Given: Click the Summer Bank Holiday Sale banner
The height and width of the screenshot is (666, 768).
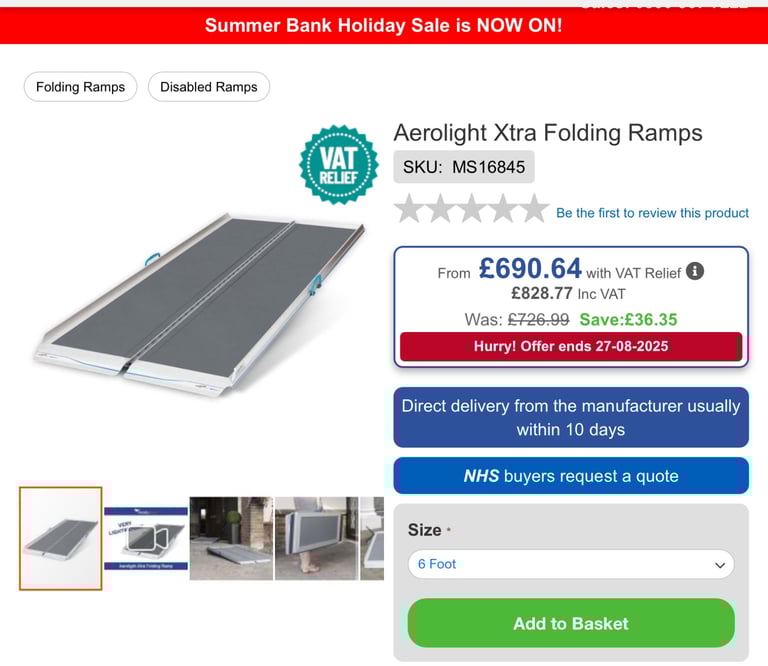Looking at the screenshot, I should pyautogui.click(x=384, y=25).
